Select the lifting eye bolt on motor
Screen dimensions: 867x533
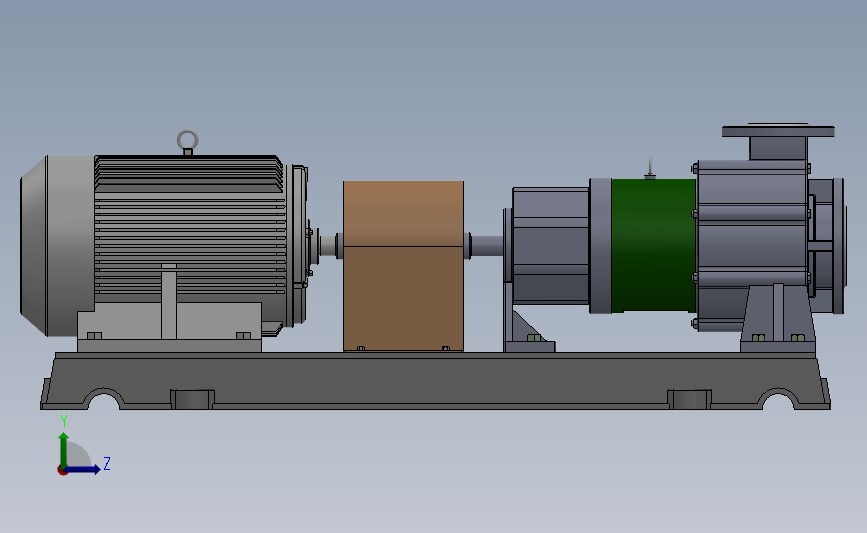pyautogui.click(x=187, y=142)
